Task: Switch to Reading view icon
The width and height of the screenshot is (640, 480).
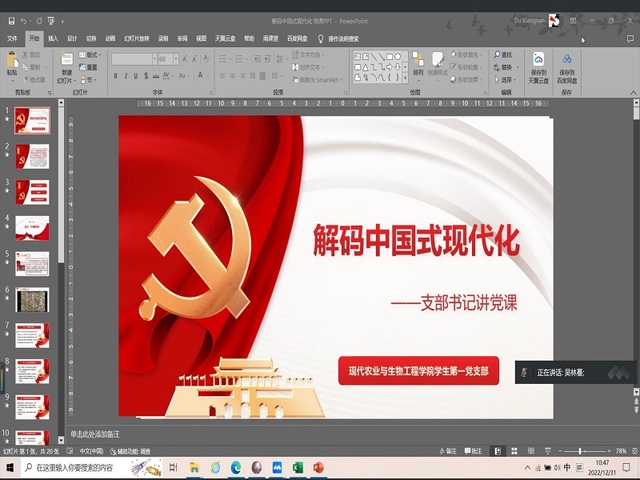Action: click(x=531, y=451)
